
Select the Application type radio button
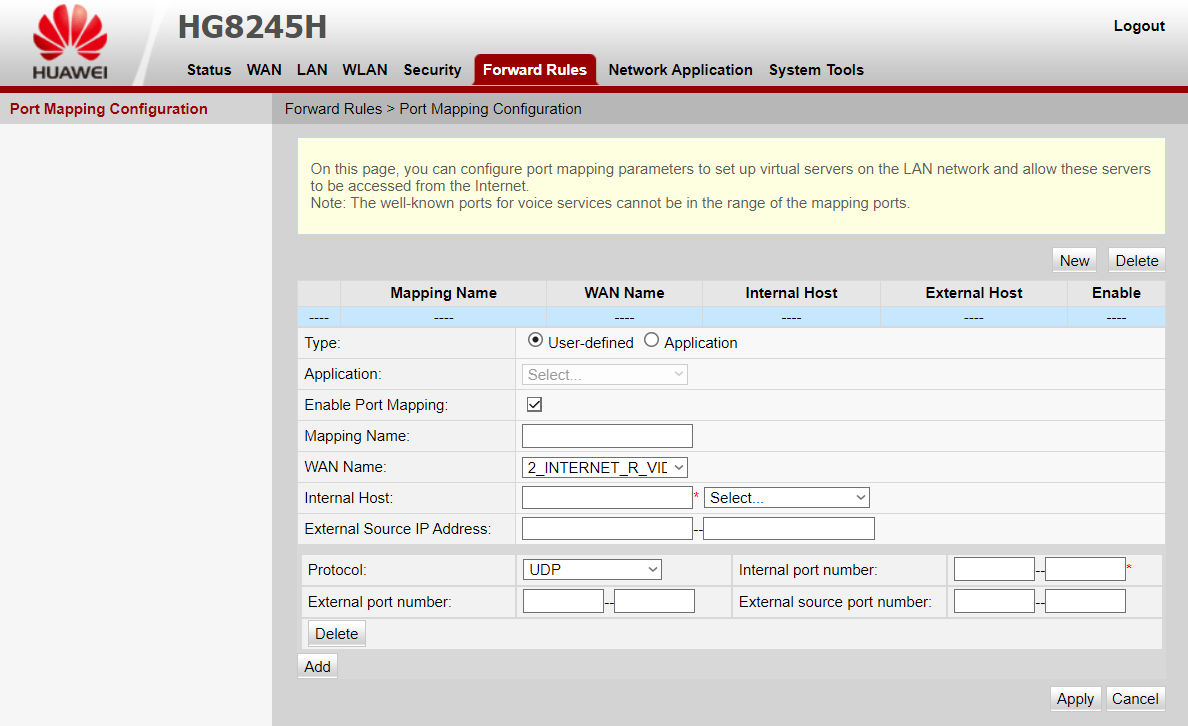point(652,341)
